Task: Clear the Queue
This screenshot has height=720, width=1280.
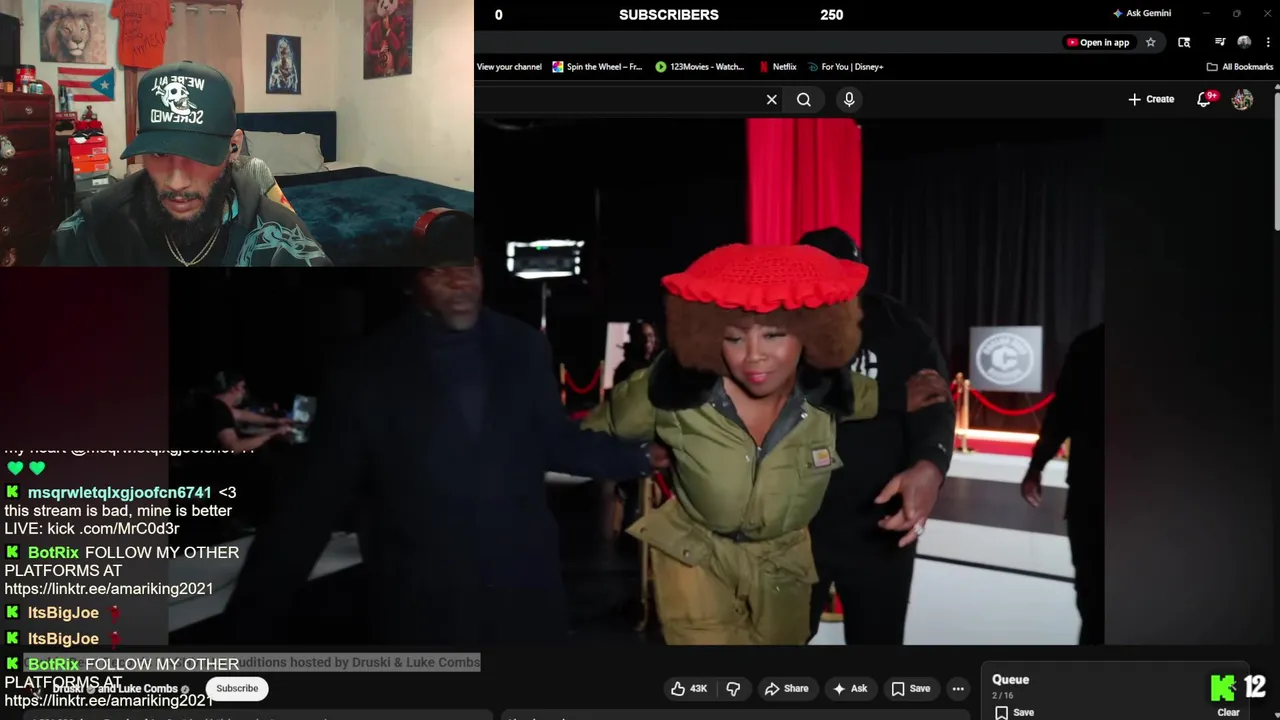Action: click(x=1228, y=712)
